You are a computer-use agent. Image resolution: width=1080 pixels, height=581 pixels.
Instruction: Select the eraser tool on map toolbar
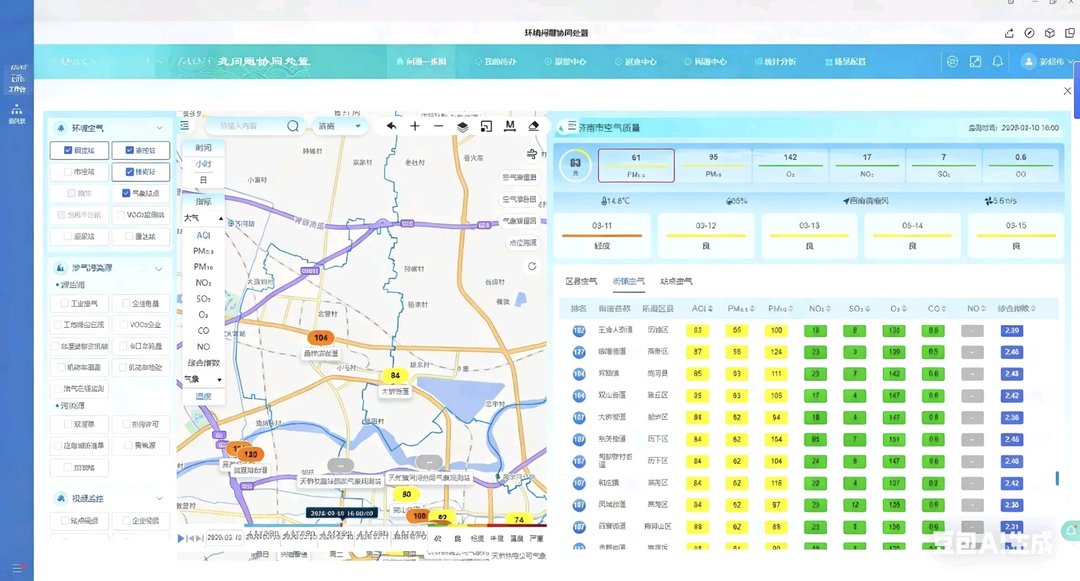[533, 126]
